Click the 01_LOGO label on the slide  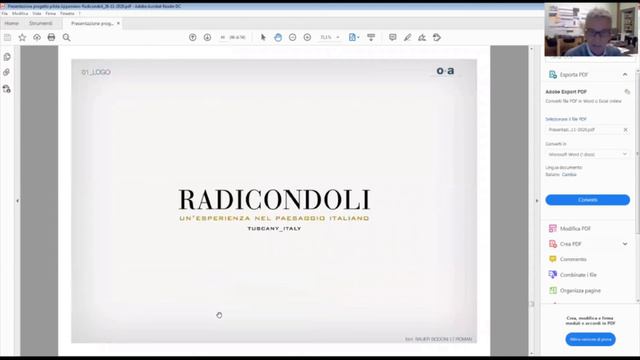(96, 72)
